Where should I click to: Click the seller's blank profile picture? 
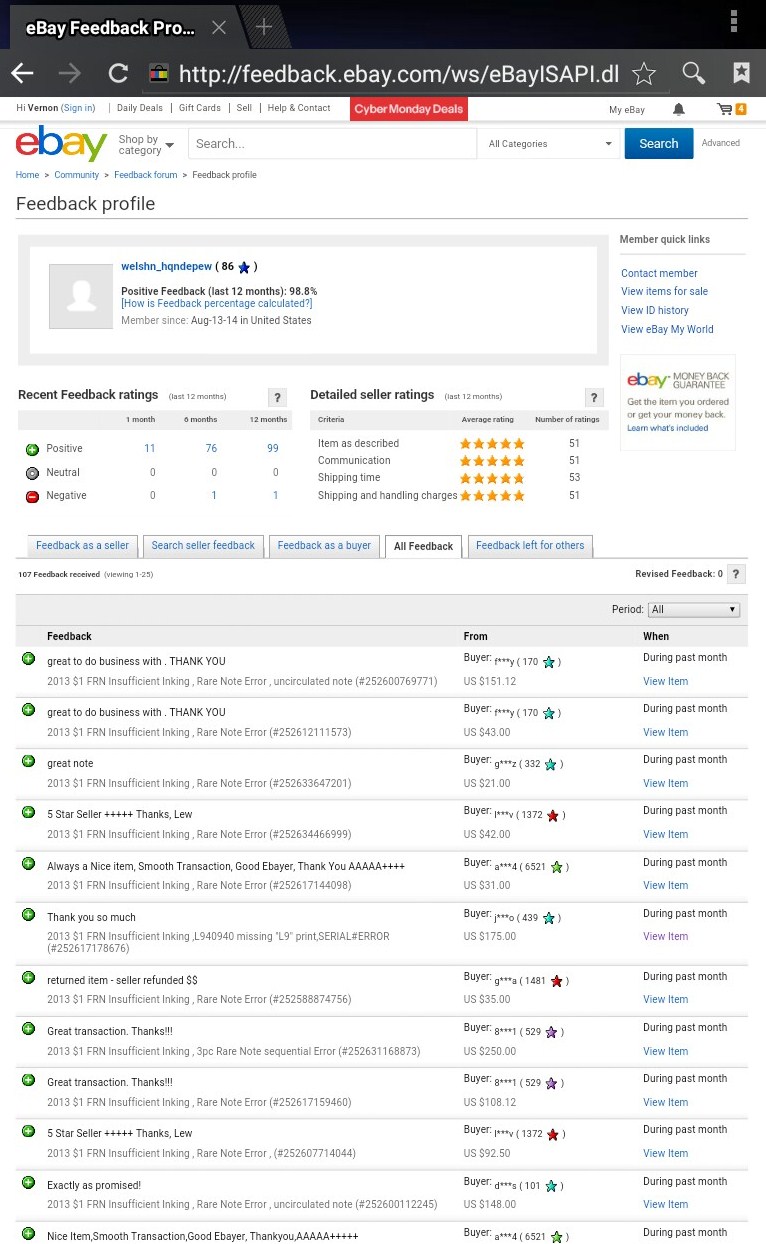[x=81, y=296]
